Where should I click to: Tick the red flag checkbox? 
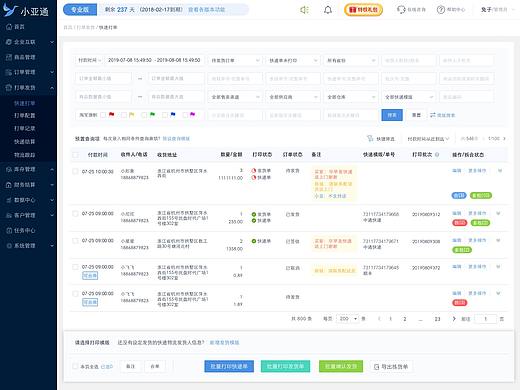click(103, 115)
